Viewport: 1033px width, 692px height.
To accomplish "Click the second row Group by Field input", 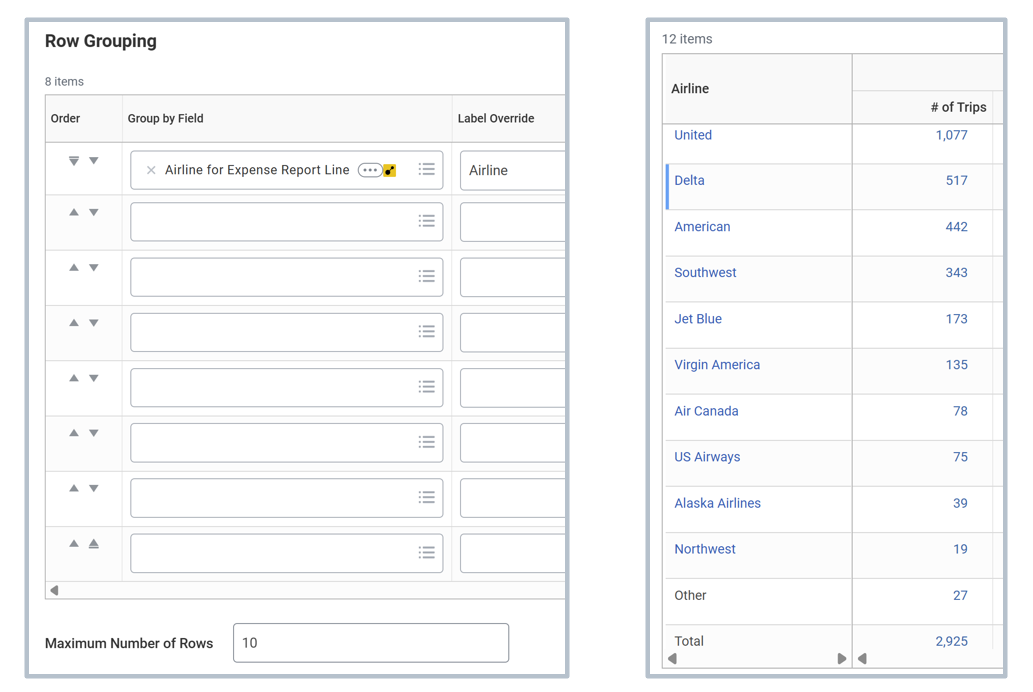I will pyautogui.click(x=287, y=221).
